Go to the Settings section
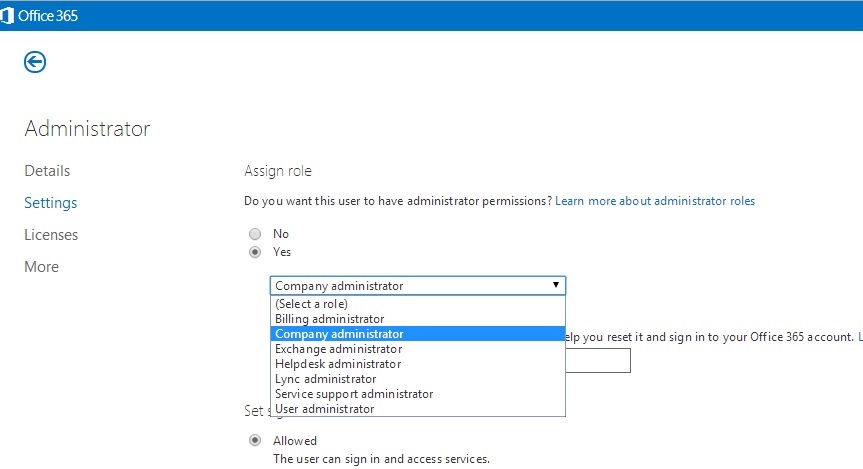Screen dimensions: 863x469 50,203
